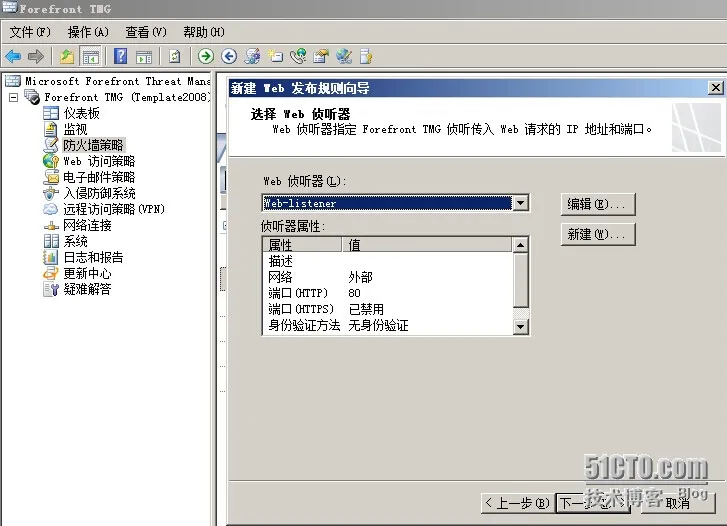
Task: Click the 上一步(B) back button
Action: point(518,503)
